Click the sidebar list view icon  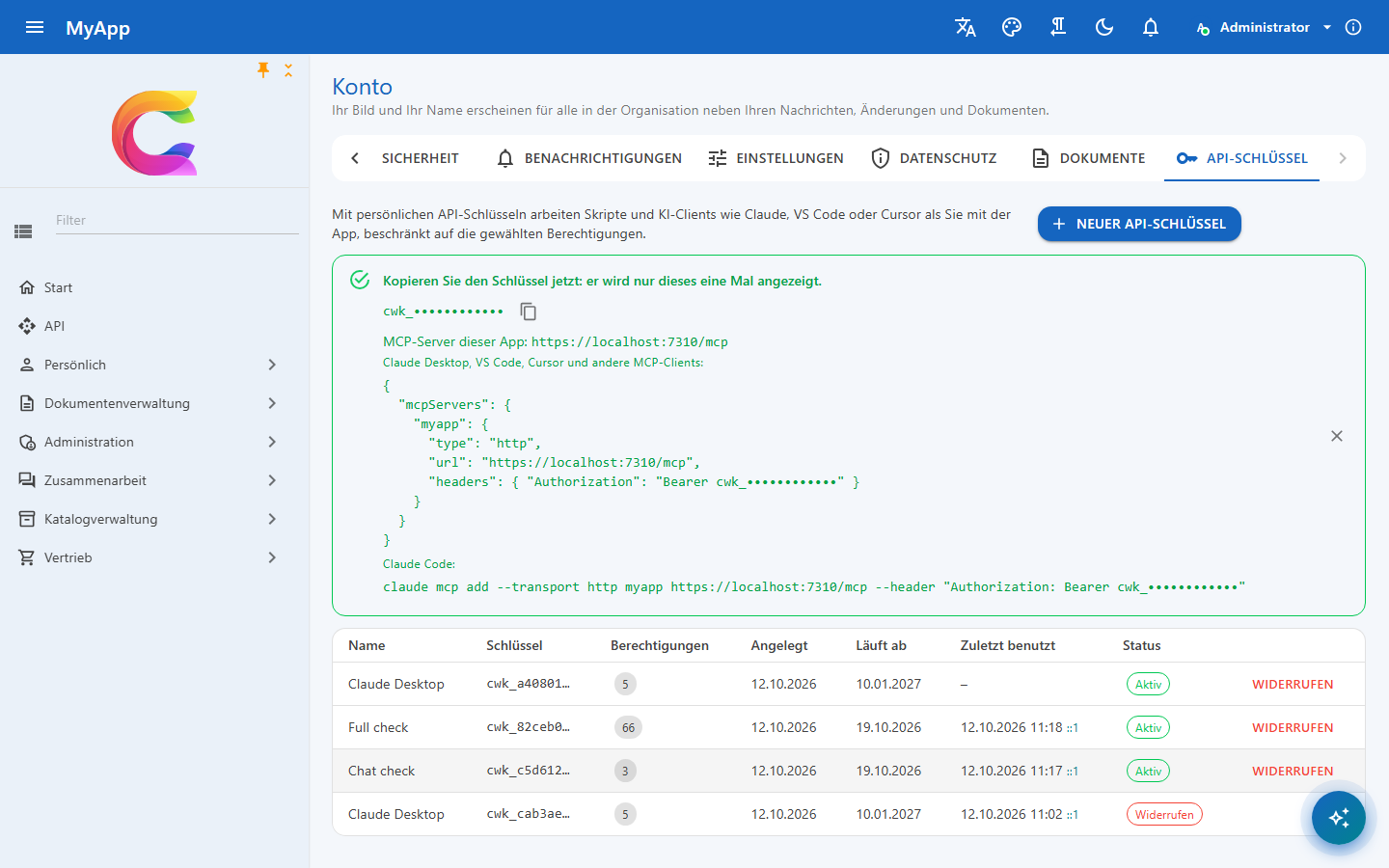pos(23,231)
